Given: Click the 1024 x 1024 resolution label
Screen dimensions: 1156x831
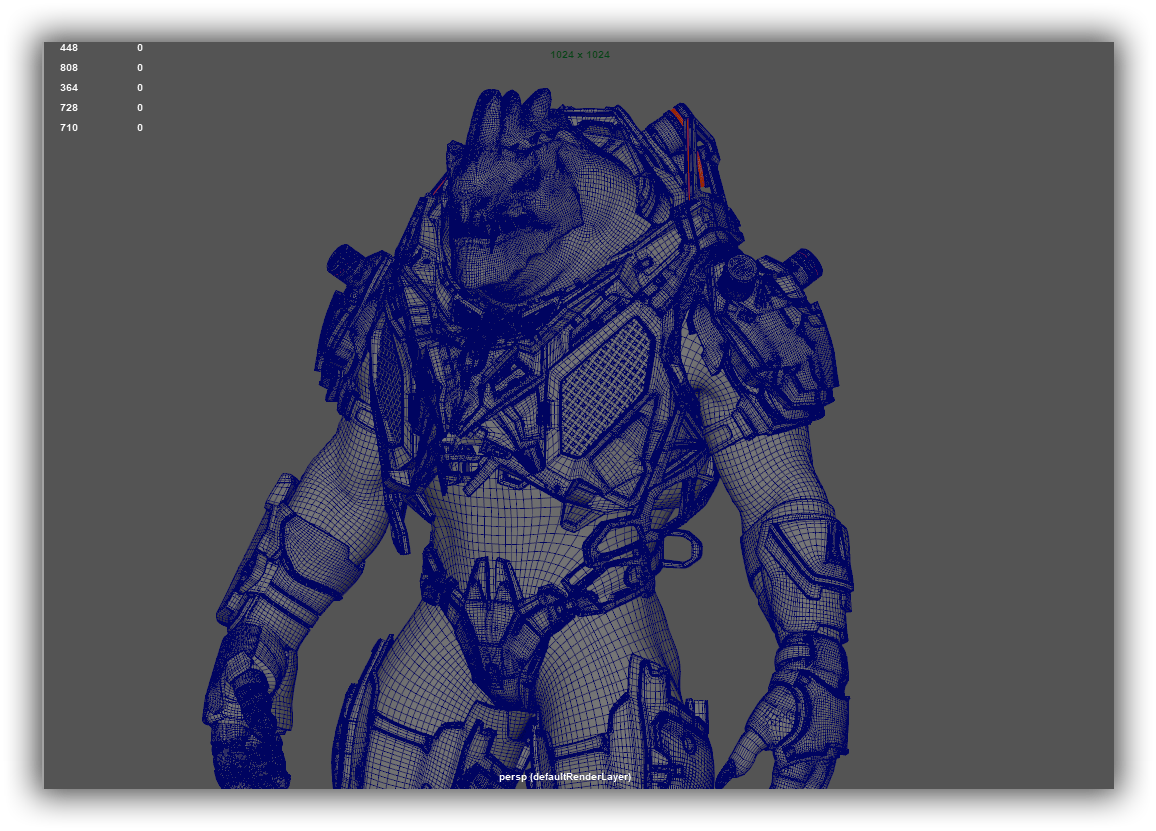Looking at the screenshot, I should tap(579, 55).
